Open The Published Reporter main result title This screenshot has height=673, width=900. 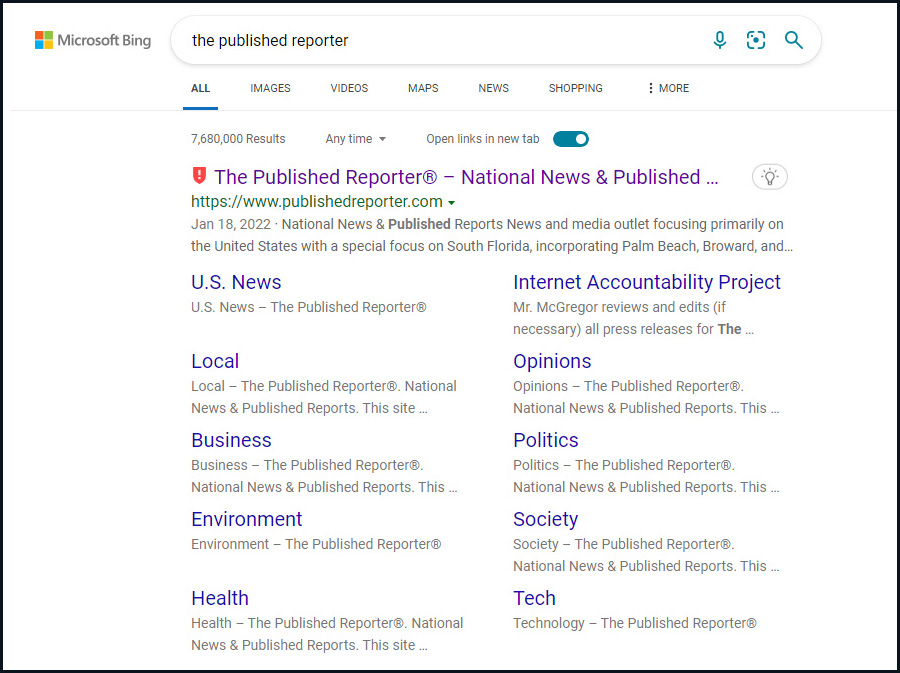point(466,177)
